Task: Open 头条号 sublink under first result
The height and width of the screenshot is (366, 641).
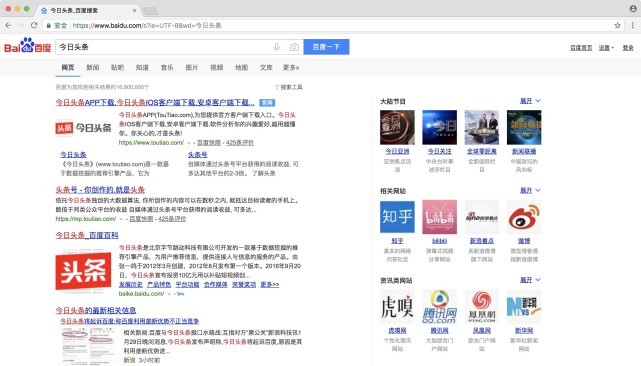Action: [197, 155]
